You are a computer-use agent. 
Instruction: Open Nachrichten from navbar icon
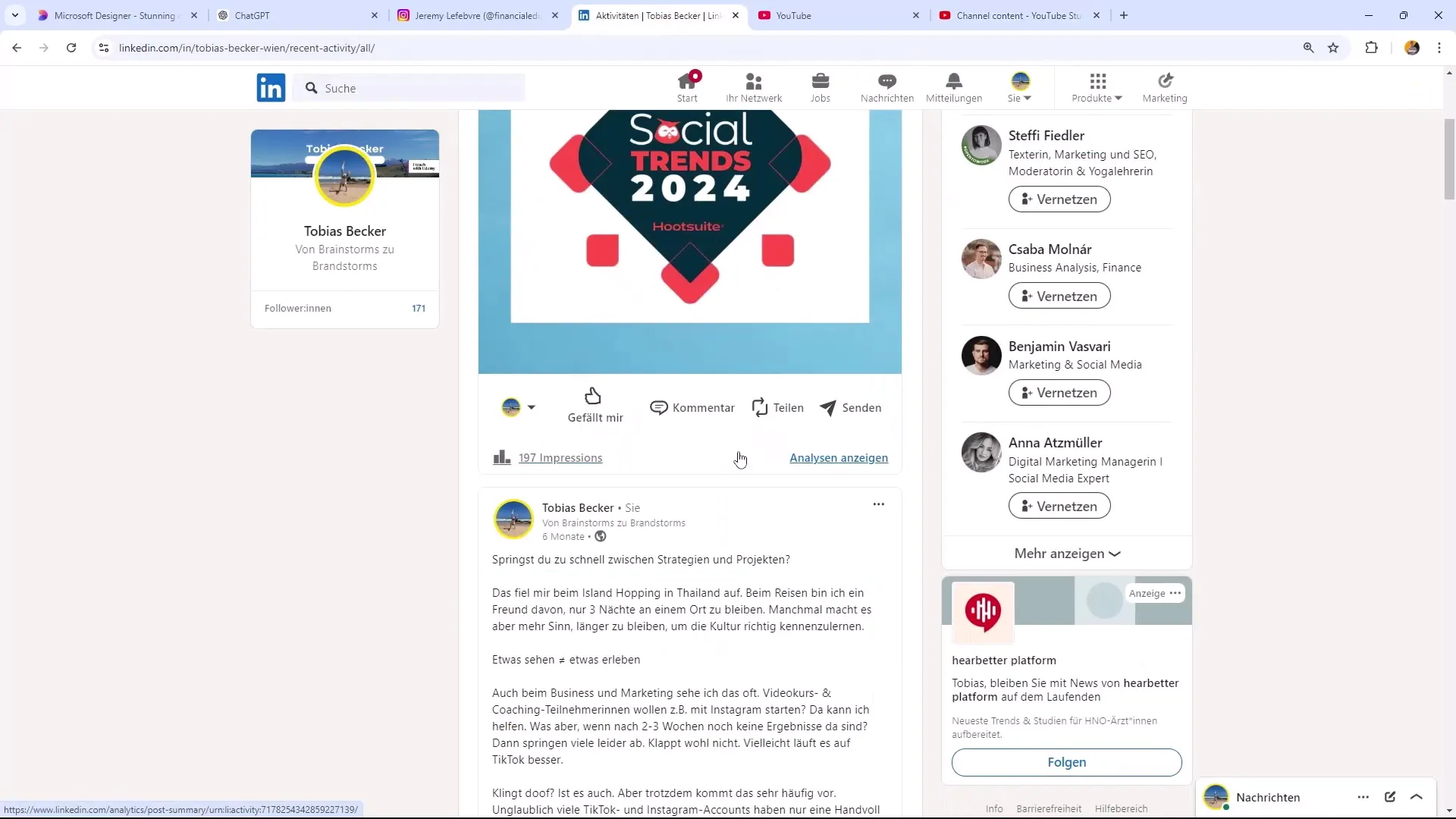(887, 87)
